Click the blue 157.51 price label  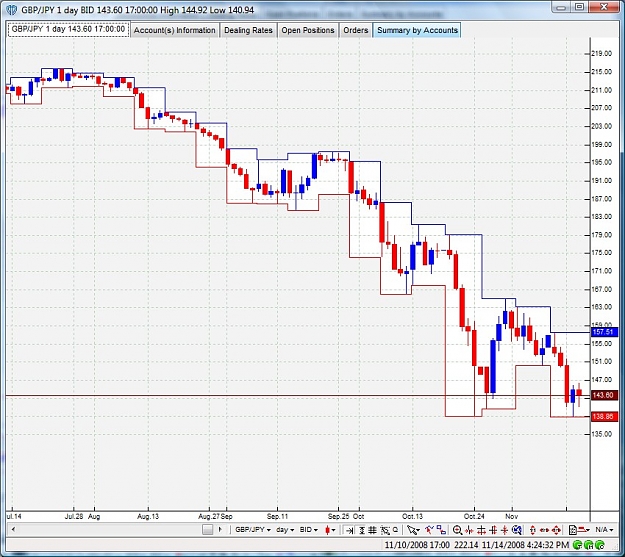point(602,332)
